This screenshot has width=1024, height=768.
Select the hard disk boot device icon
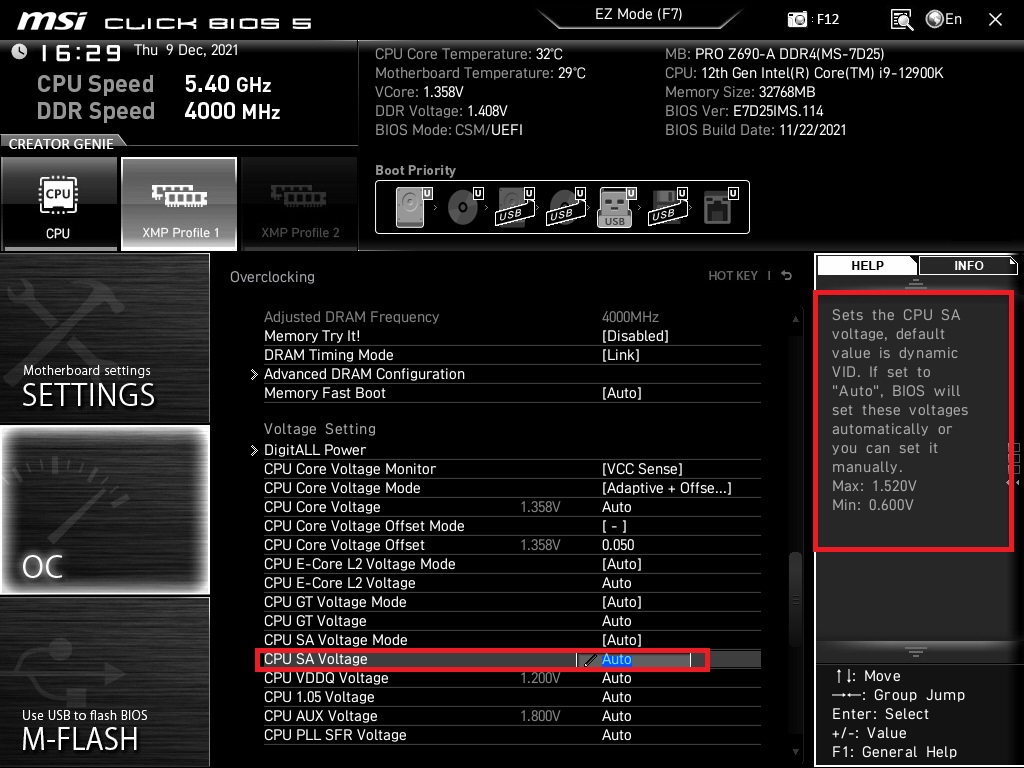coord(414,206)
